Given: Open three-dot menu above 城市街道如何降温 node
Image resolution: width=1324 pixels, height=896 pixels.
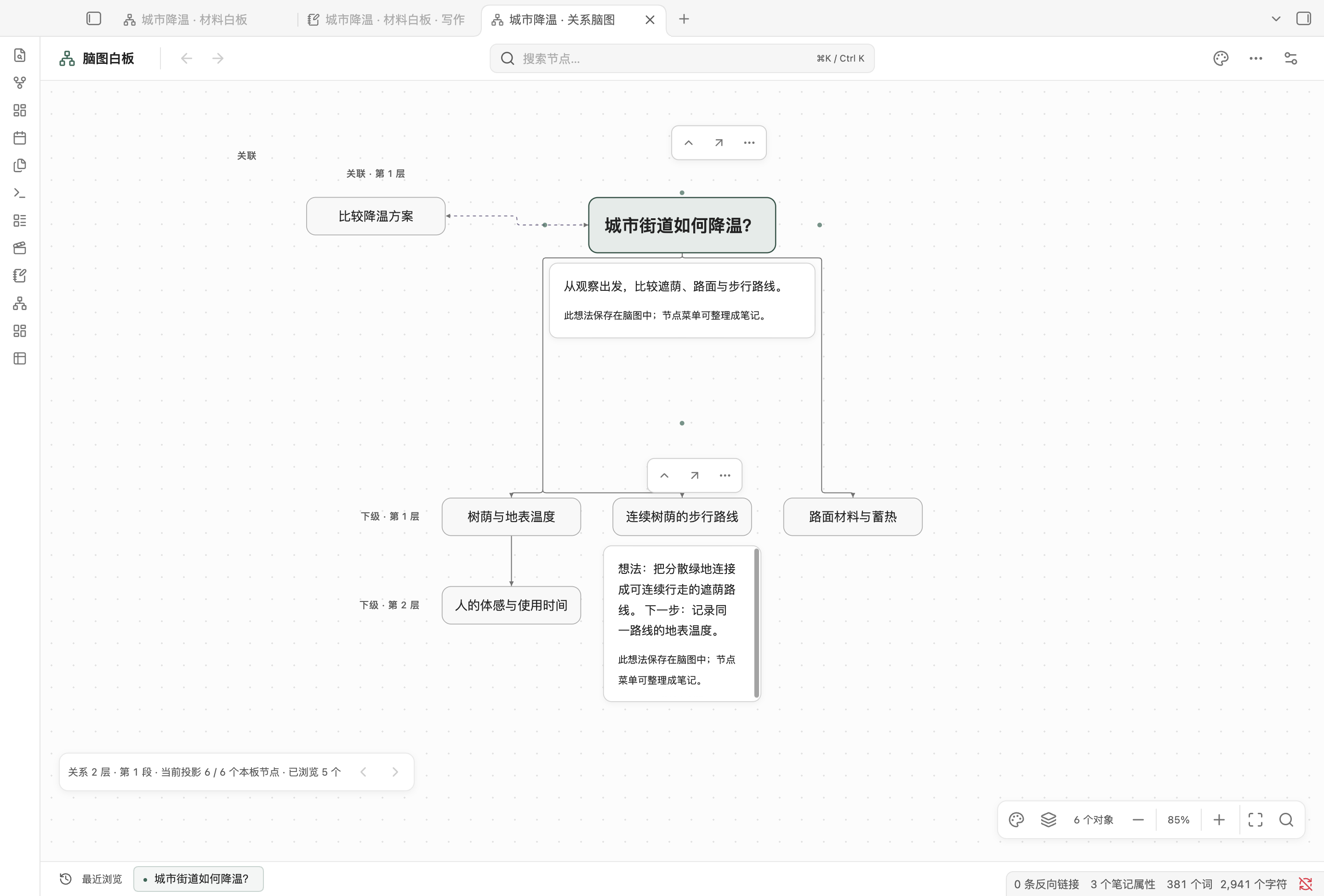Looking at the screenshot, I should (x=749, y=143).
